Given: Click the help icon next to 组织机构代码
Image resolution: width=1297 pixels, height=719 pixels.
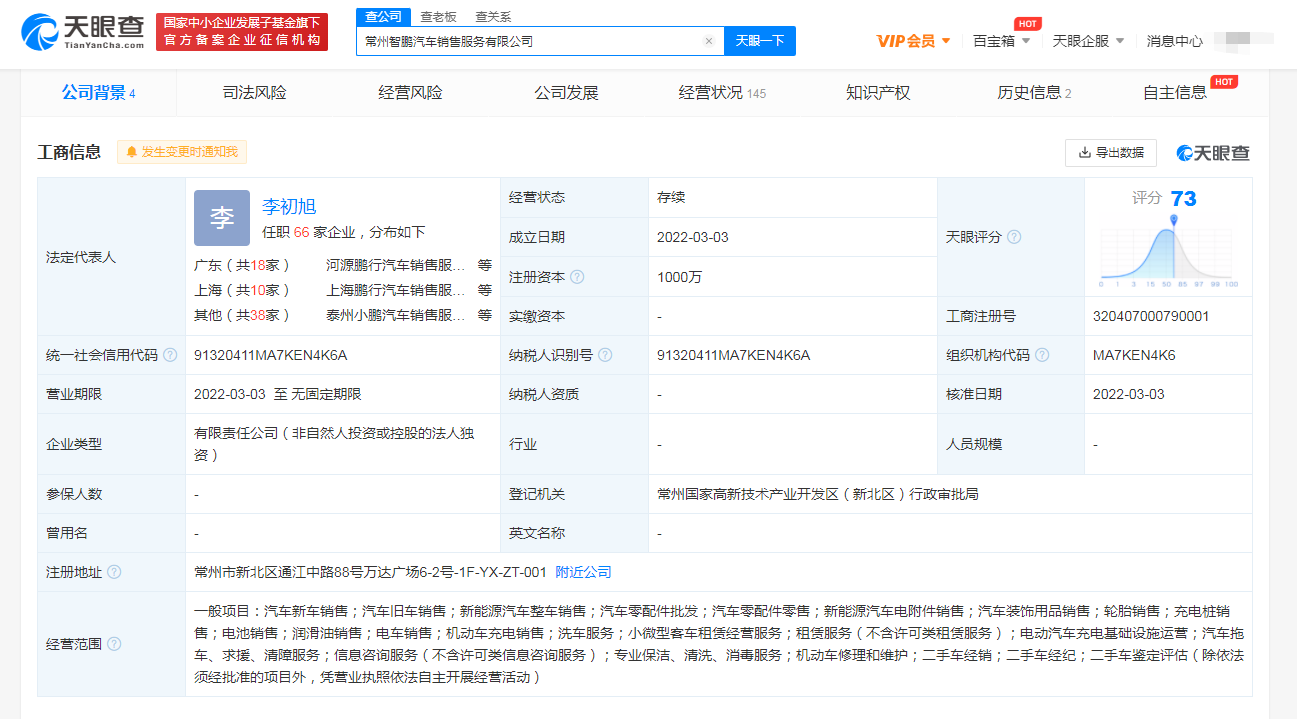Looking at the screenshot, I should (x=1042, y=355).
